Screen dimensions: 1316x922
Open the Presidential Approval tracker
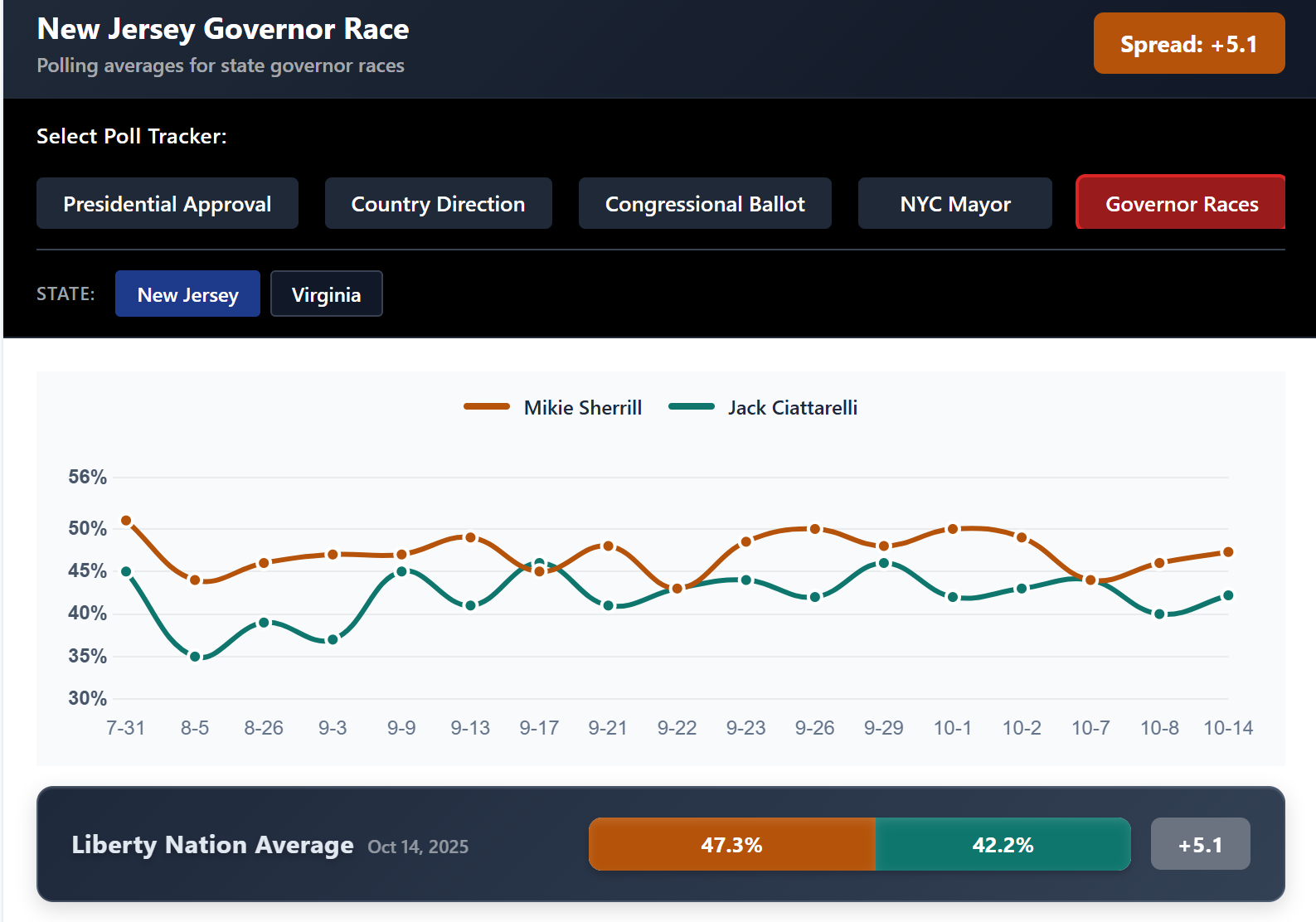[x=167, y=204]
